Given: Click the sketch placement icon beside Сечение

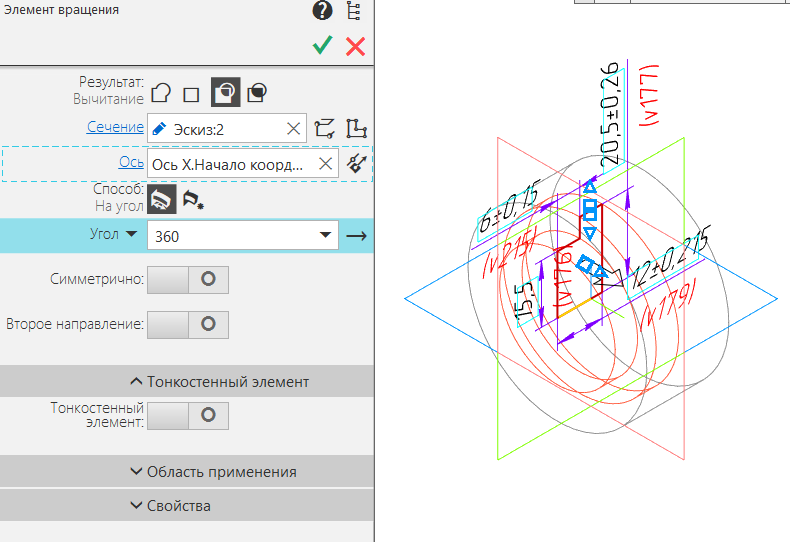Looking at the screenshot, I should tap(356, 129).
